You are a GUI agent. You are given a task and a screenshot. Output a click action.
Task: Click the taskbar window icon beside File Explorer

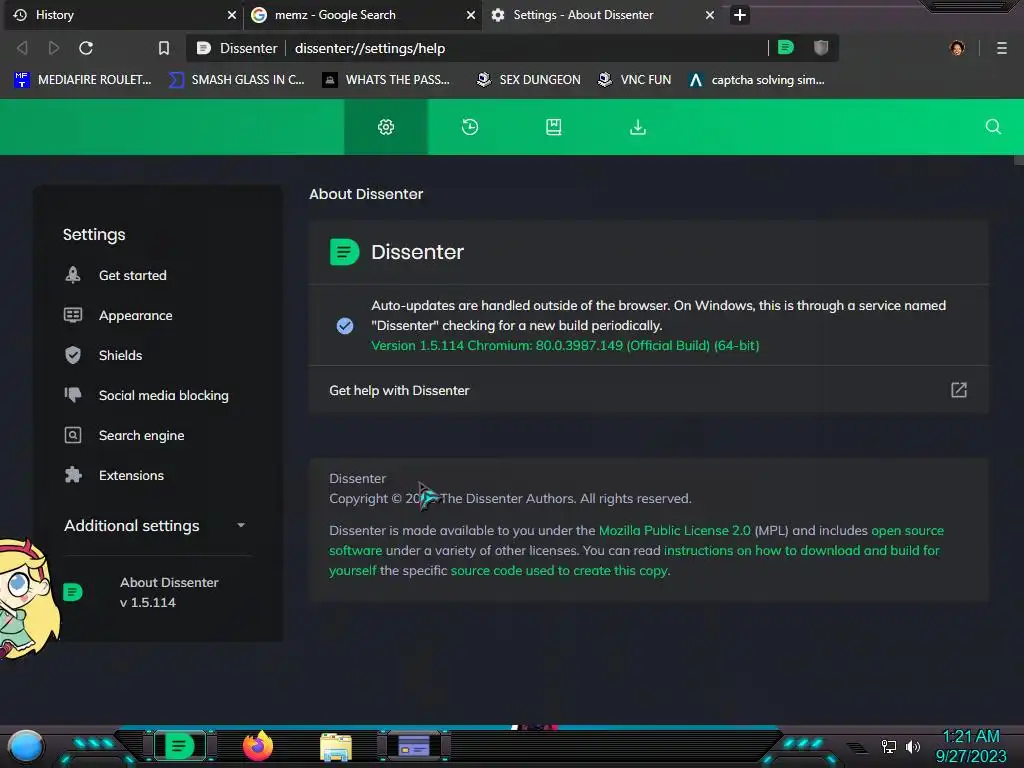(413, 746)
